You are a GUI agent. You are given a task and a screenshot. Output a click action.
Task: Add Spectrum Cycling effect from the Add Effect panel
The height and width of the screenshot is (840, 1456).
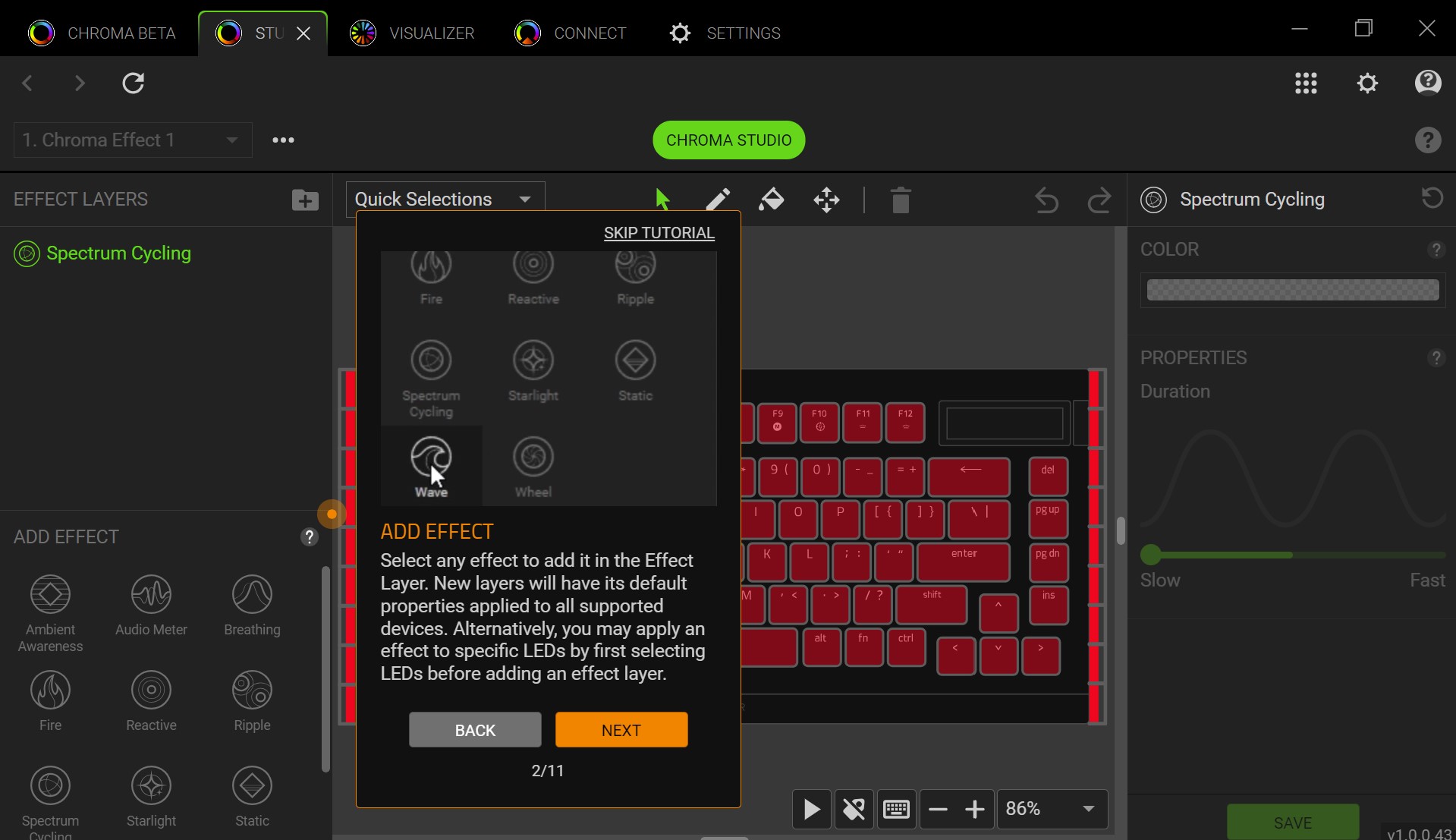coord(50,801)
